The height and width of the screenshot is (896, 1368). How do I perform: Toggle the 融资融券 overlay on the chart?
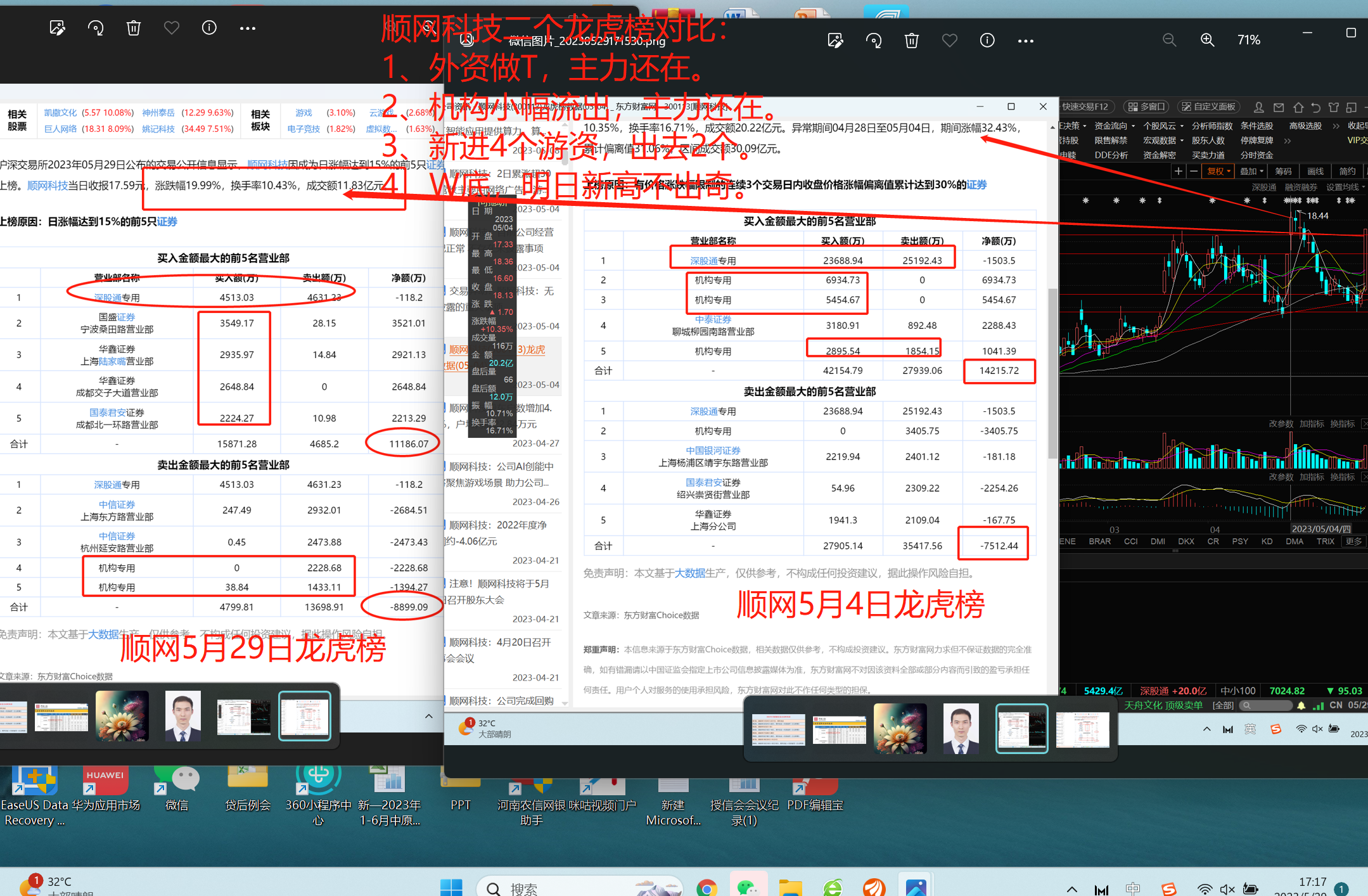coord(1301,187)
